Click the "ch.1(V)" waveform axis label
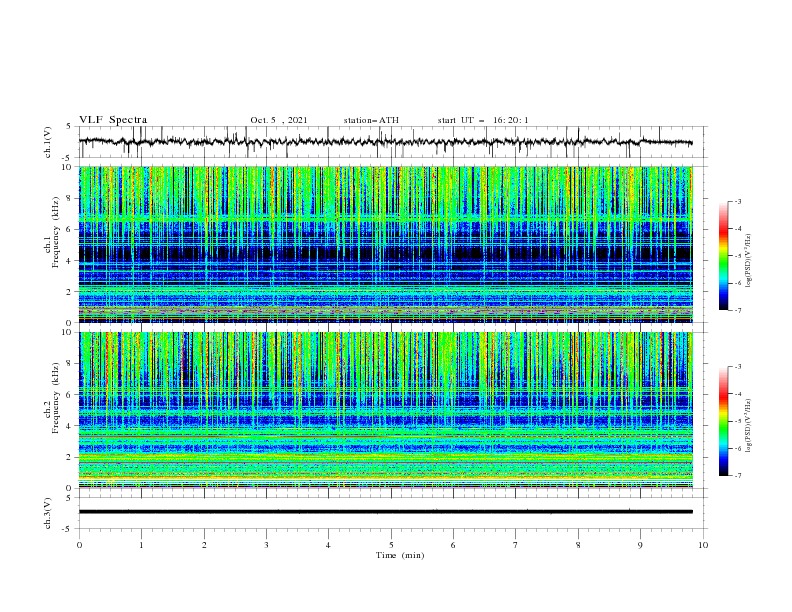Image resolution: width=792 pixels, height=612 pixels. coord(48,142)
